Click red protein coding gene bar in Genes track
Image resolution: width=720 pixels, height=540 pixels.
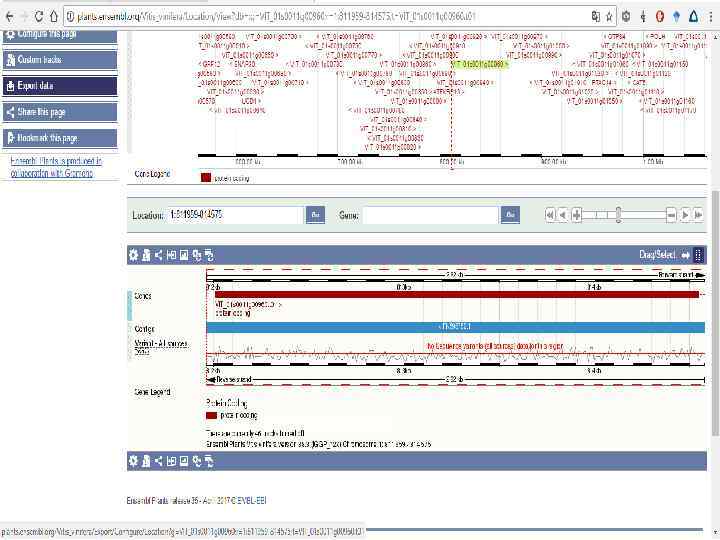click(456, 294)
